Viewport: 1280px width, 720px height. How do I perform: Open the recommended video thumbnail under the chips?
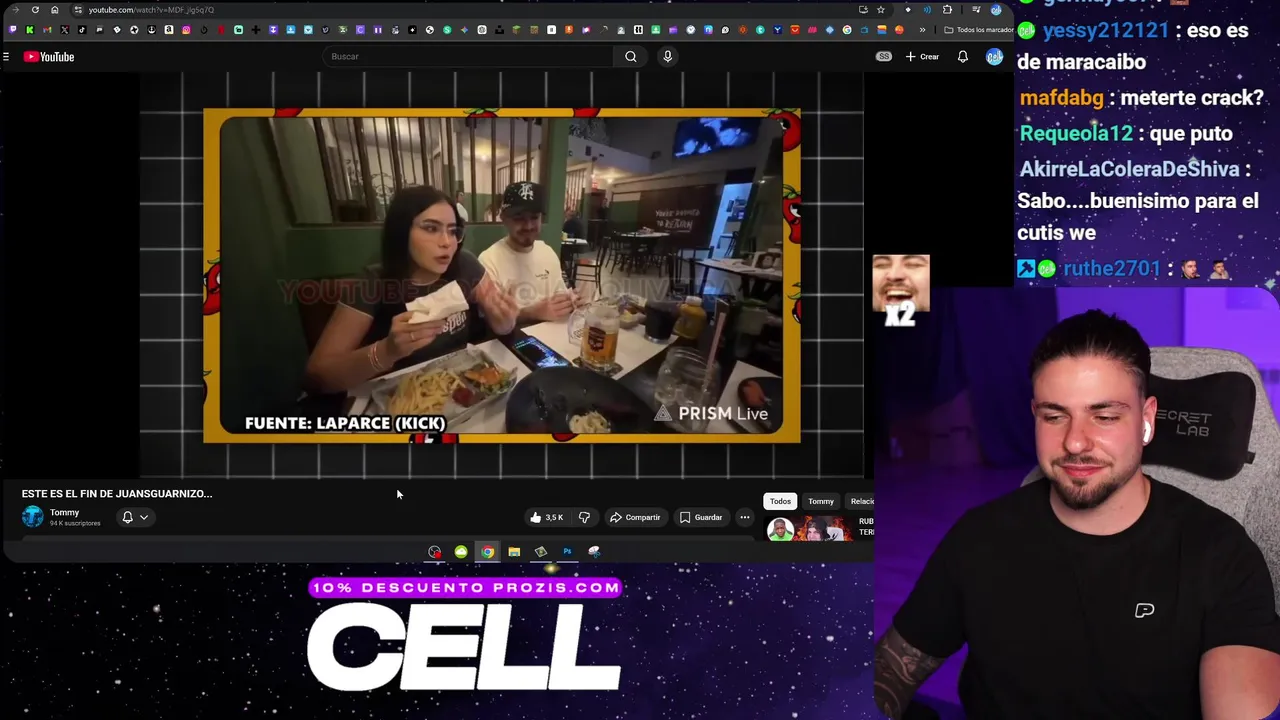[x=810, y=528]
